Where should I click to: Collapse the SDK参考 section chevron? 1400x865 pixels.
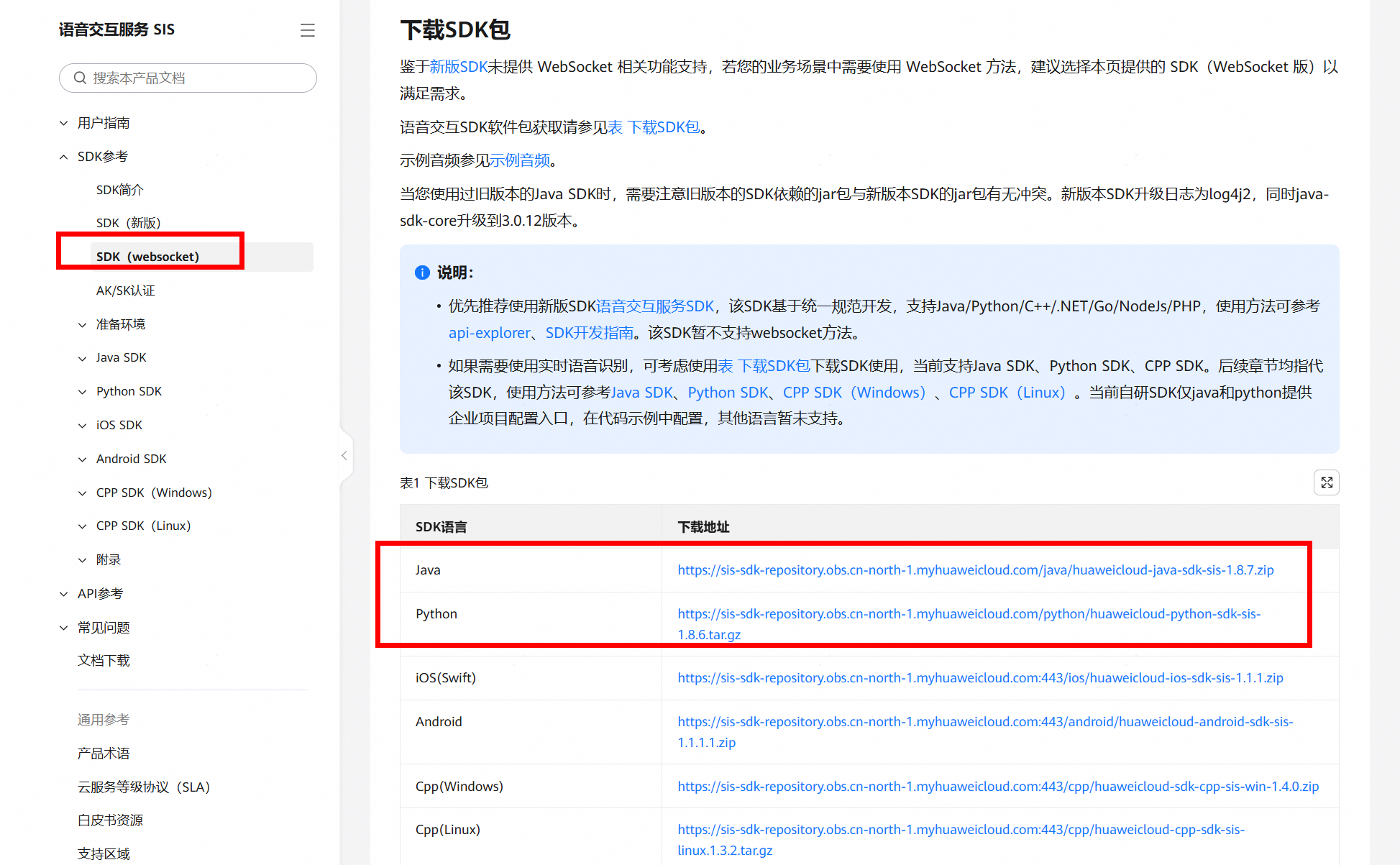(64, 157)
